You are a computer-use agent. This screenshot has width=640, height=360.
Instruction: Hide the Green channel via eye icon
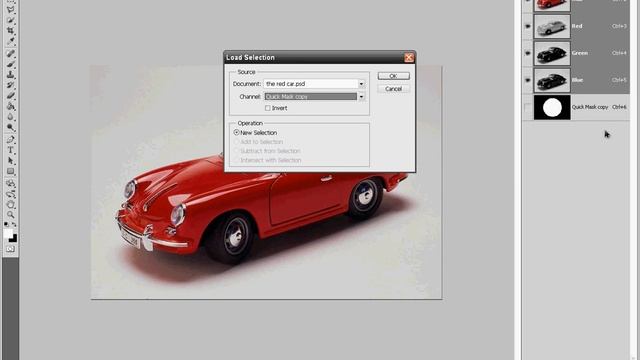528,53
